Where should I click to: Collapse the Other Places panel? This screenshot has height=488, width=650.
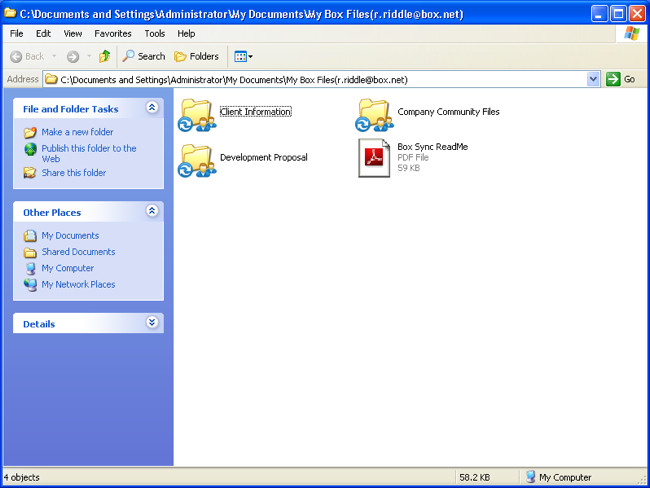[152, 211]
